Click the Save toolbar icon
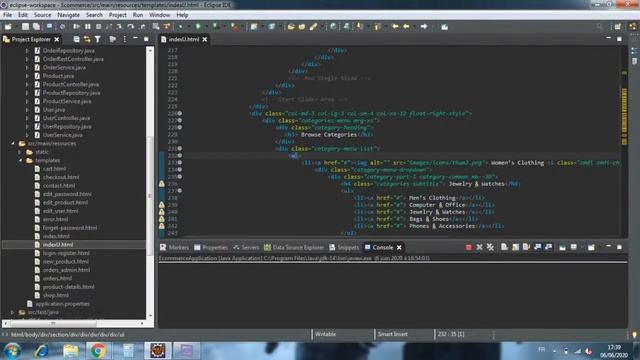This screenshot has height=360, width=640. point(25,27)
